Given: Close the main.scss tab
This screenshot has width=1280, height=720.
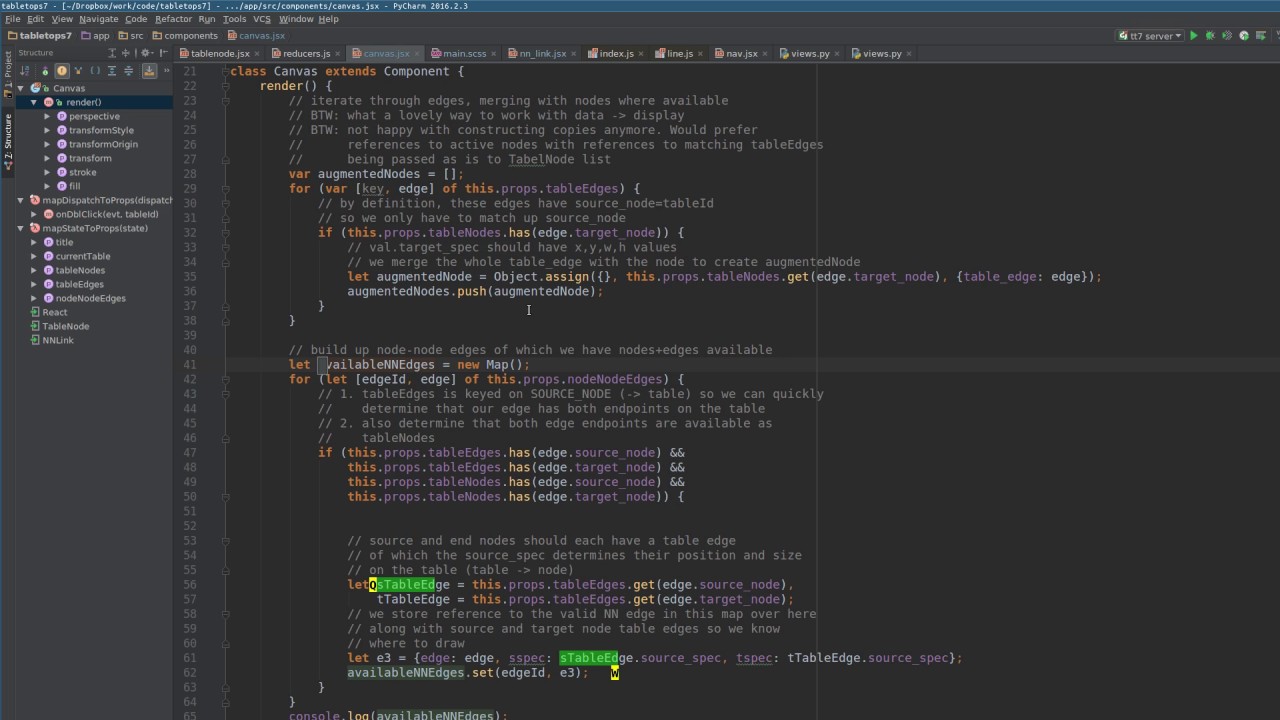Looking at the screenshot, I should pos(495,54).
